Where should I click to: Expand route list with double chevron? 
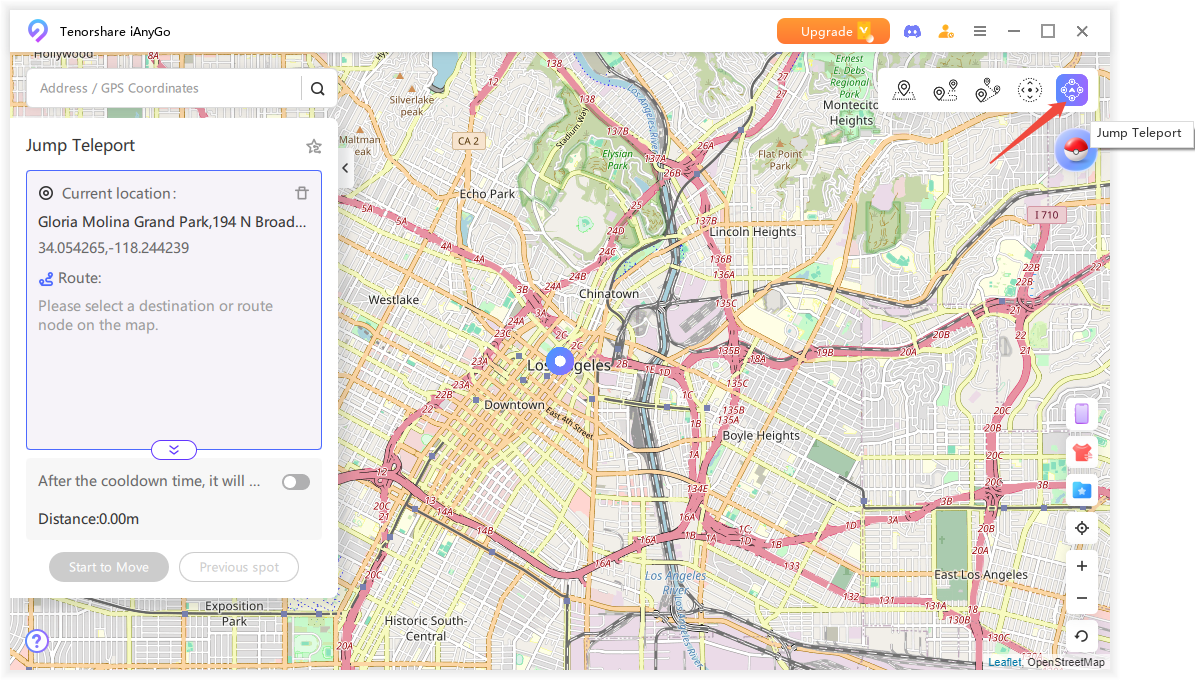(x=174, y=450)
